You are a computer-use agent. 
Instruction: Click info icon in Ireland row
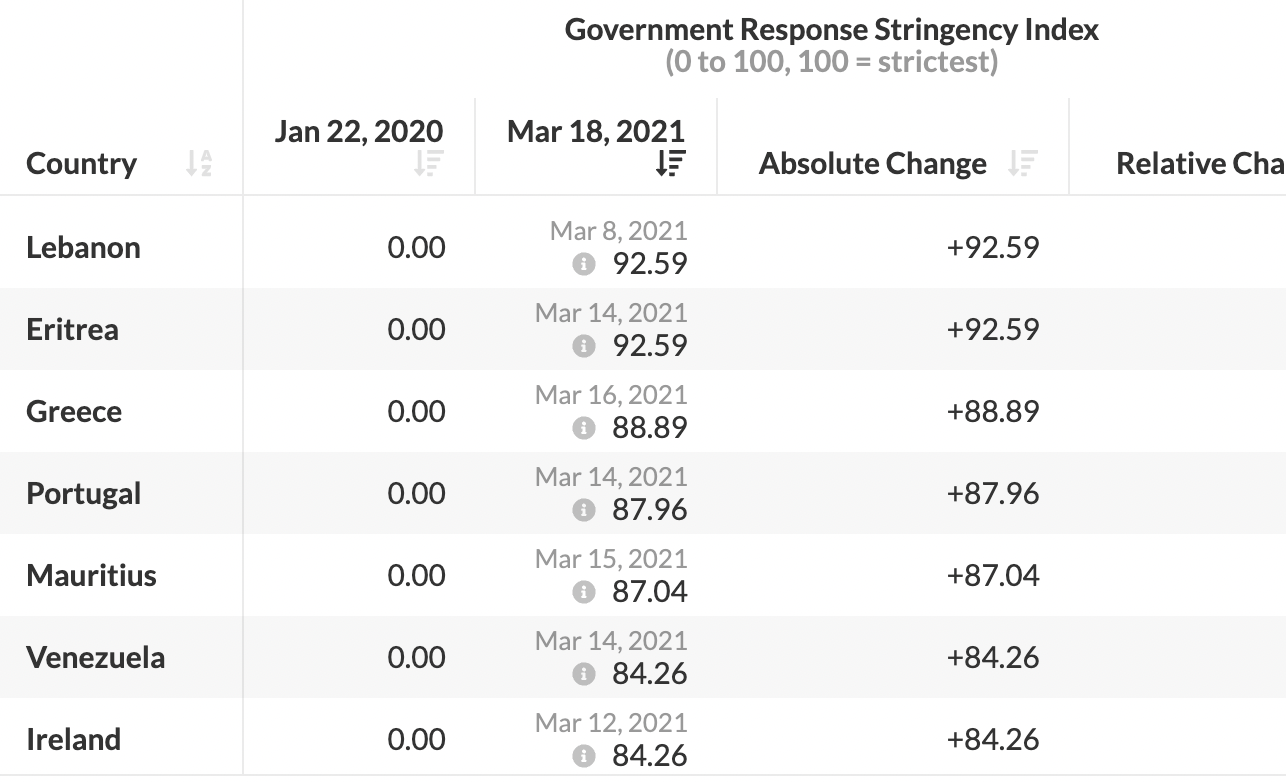click(x=583, y=756)
